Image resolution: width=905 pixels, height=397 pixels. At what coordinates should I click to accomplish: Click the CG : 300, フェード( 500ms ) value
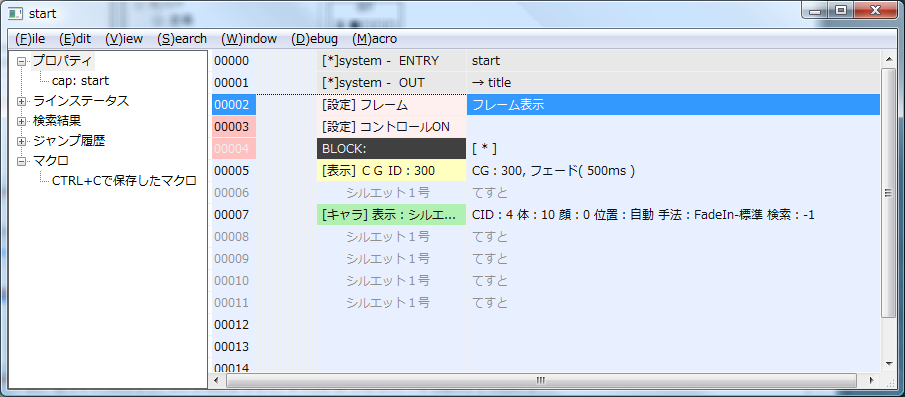point(553,171)
